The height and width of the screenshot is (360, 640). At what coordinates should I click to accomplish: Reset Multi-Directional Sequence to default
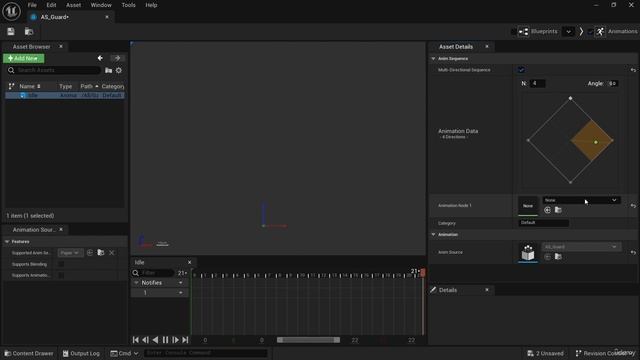click(633, 70)
